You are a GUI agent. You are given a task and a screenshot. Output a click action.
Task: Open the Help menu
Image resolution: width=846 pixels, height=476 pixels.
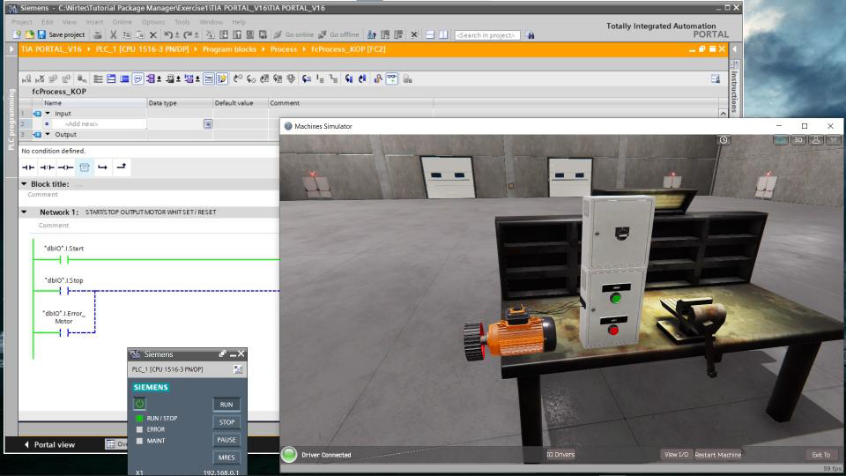pyautogui.click(x=238, y=22)
